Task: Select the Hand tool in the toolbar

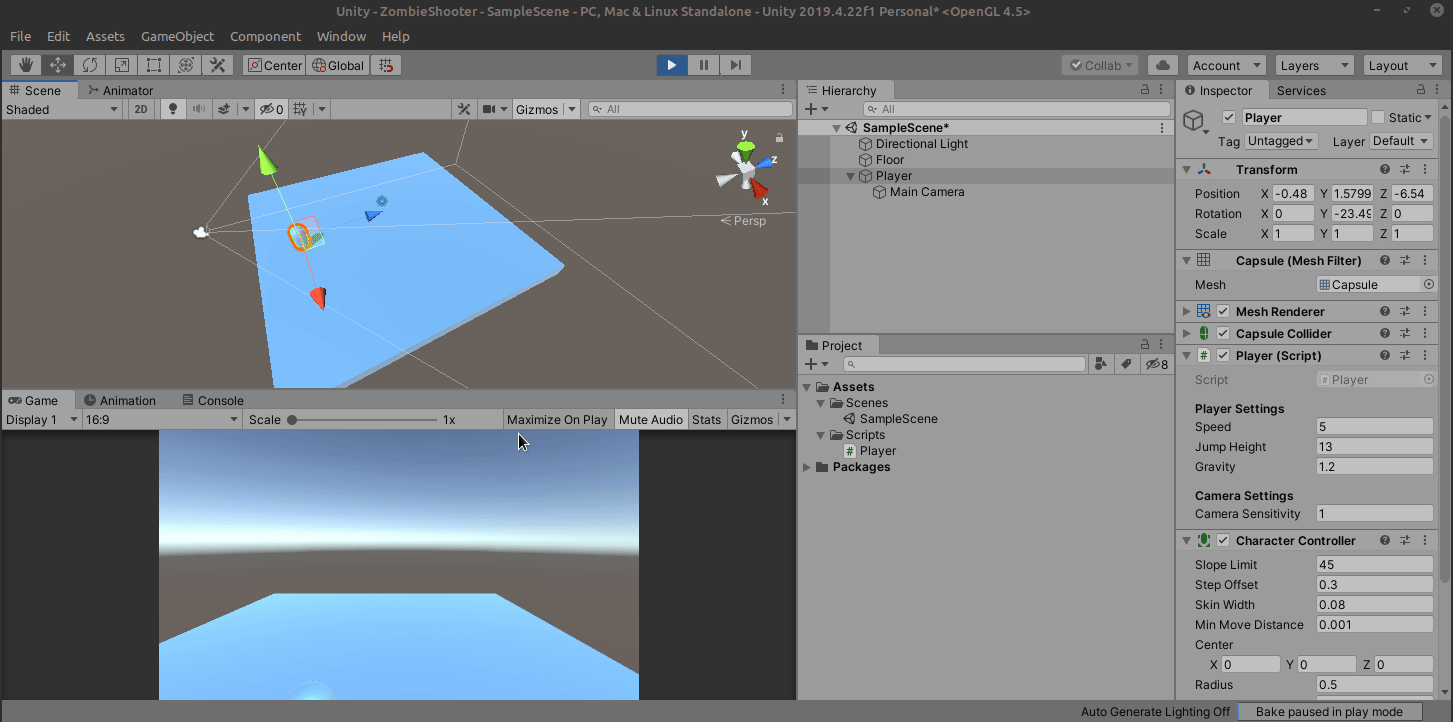Action: click(x=26, y=65)
